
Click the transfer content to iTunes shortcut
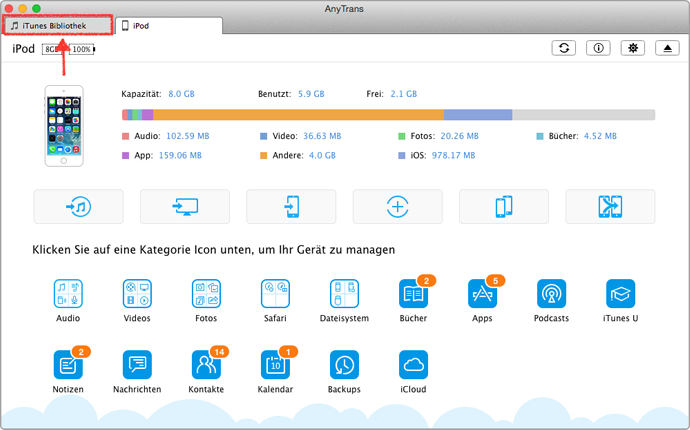79,206
